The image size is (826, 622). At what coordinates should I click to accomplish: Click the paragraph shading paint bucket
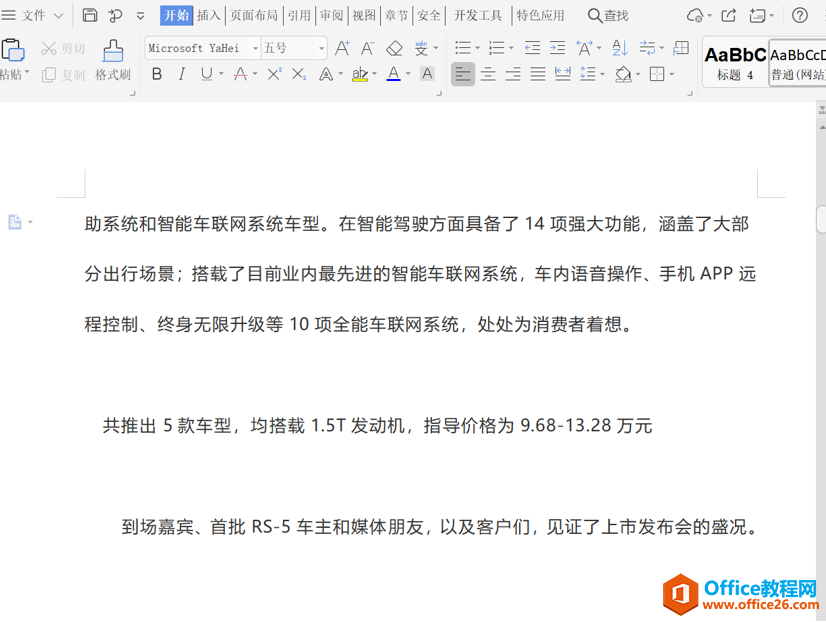[623, 74]
